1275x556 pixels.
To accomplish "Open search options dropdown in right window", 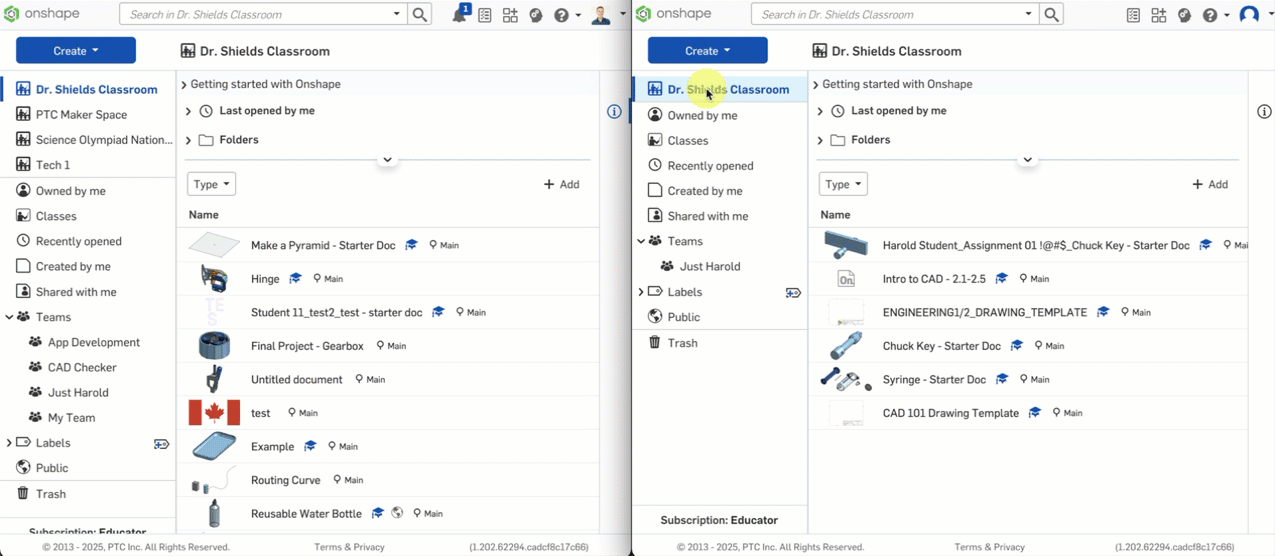I will click(x=1028, y=15).
